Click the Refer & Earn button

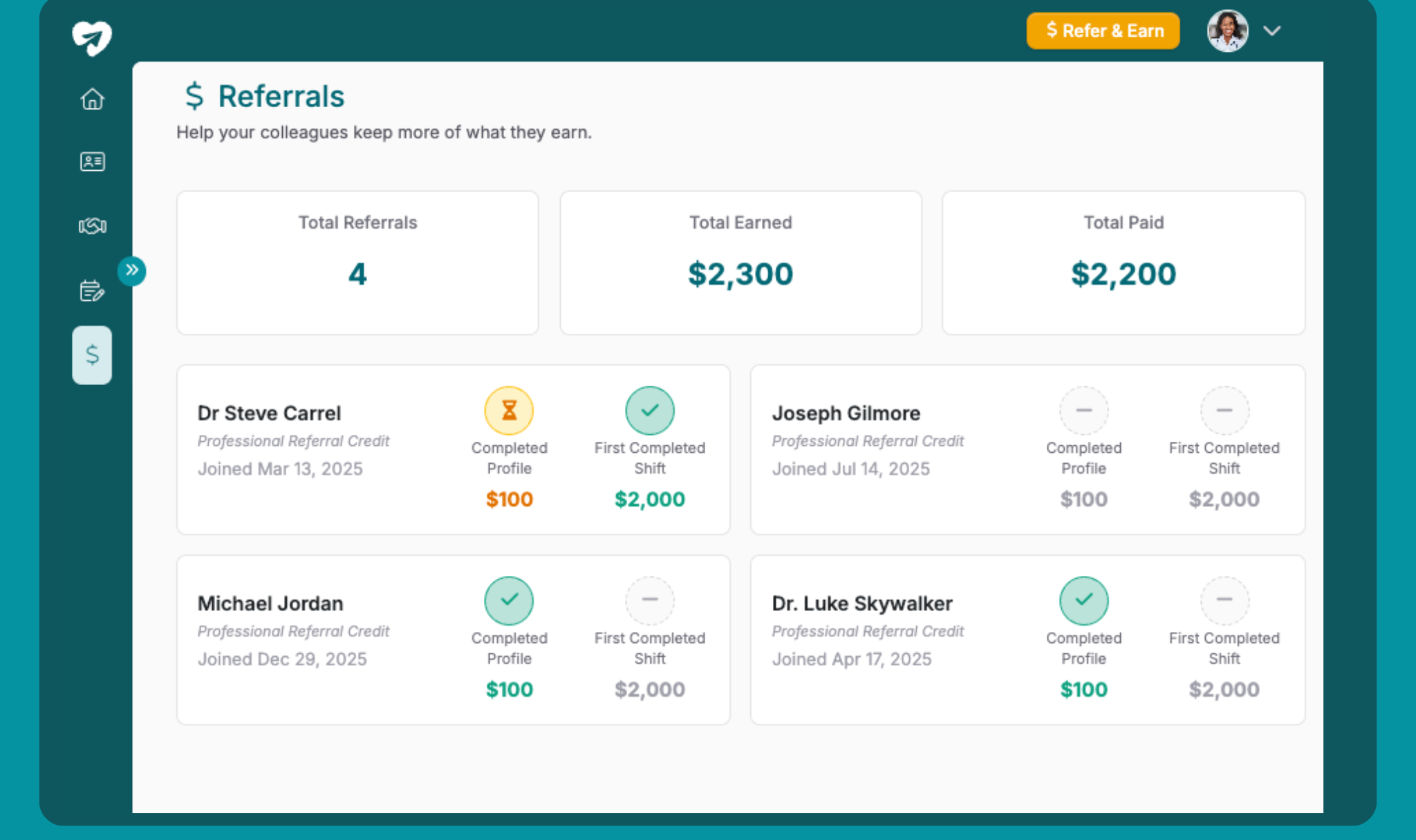1103,30
